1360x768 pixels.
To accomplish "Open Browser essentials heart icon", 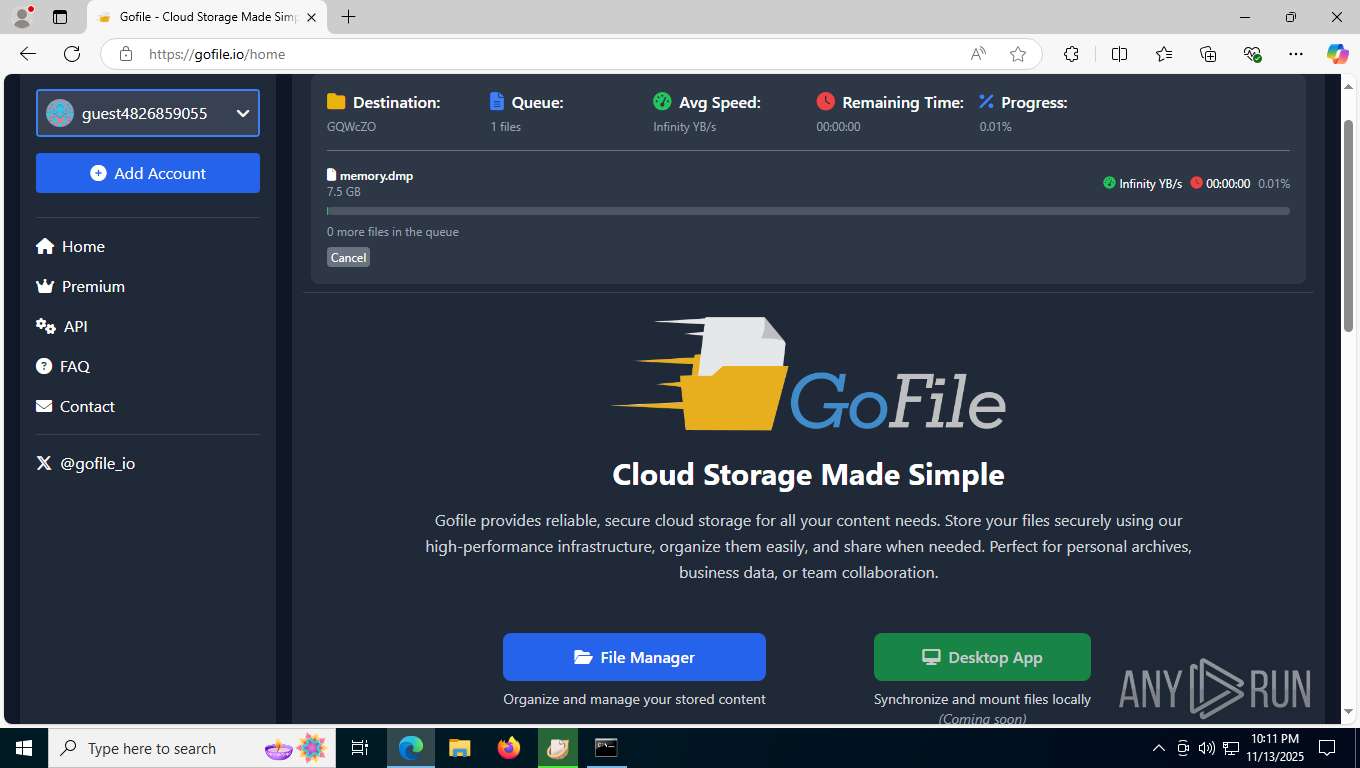I will (1252, 54).
